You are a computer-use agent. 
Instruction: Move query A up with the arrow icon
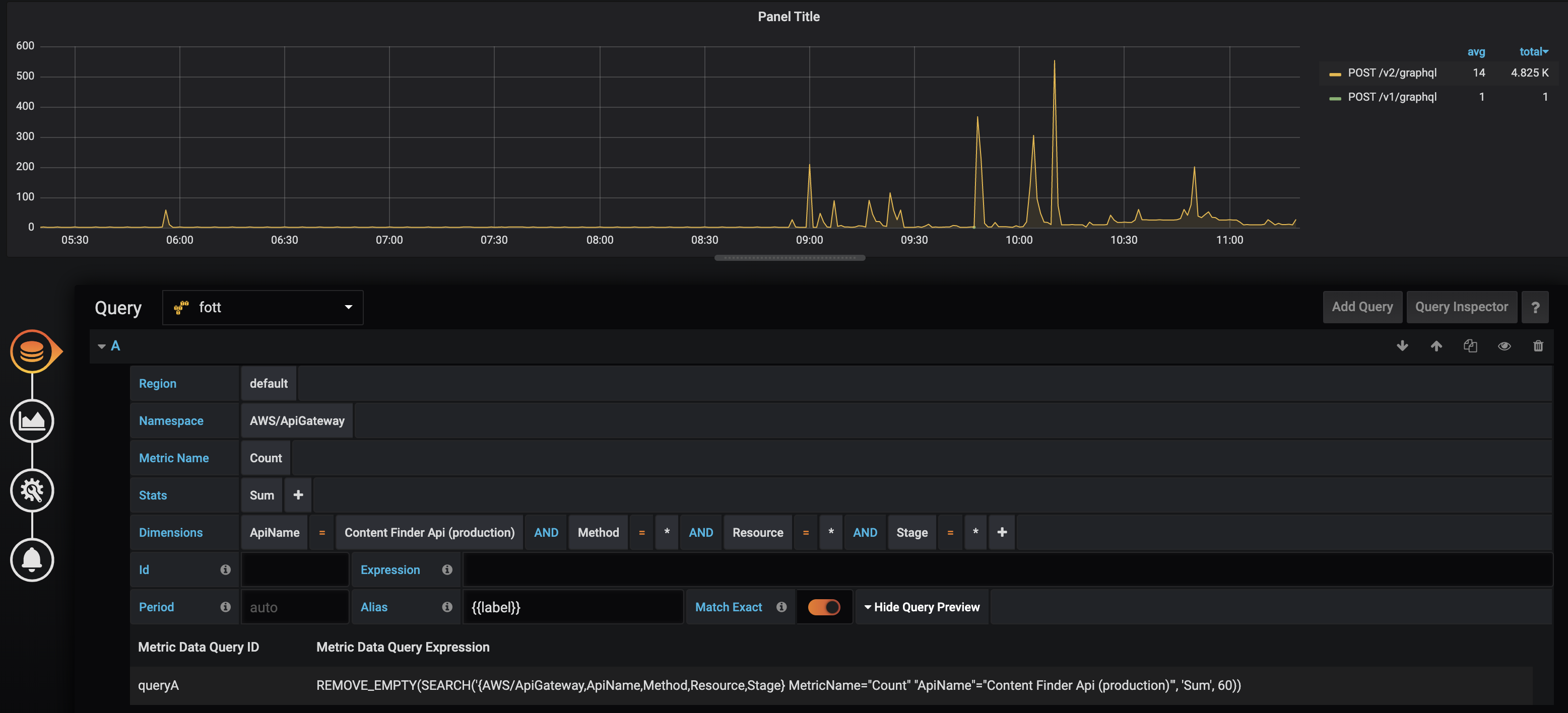pos(1436,345)
